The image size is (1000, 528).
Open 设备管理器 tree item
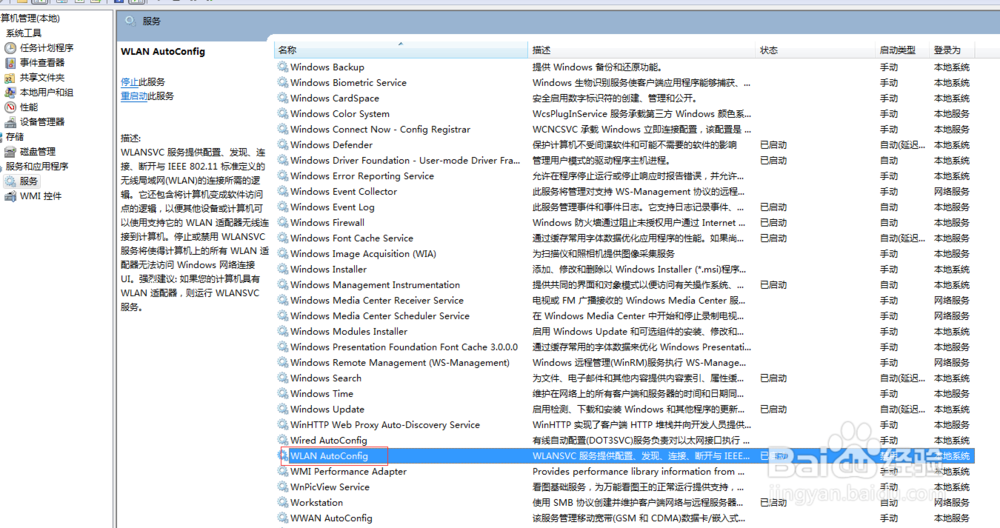[x=42, y=122]
